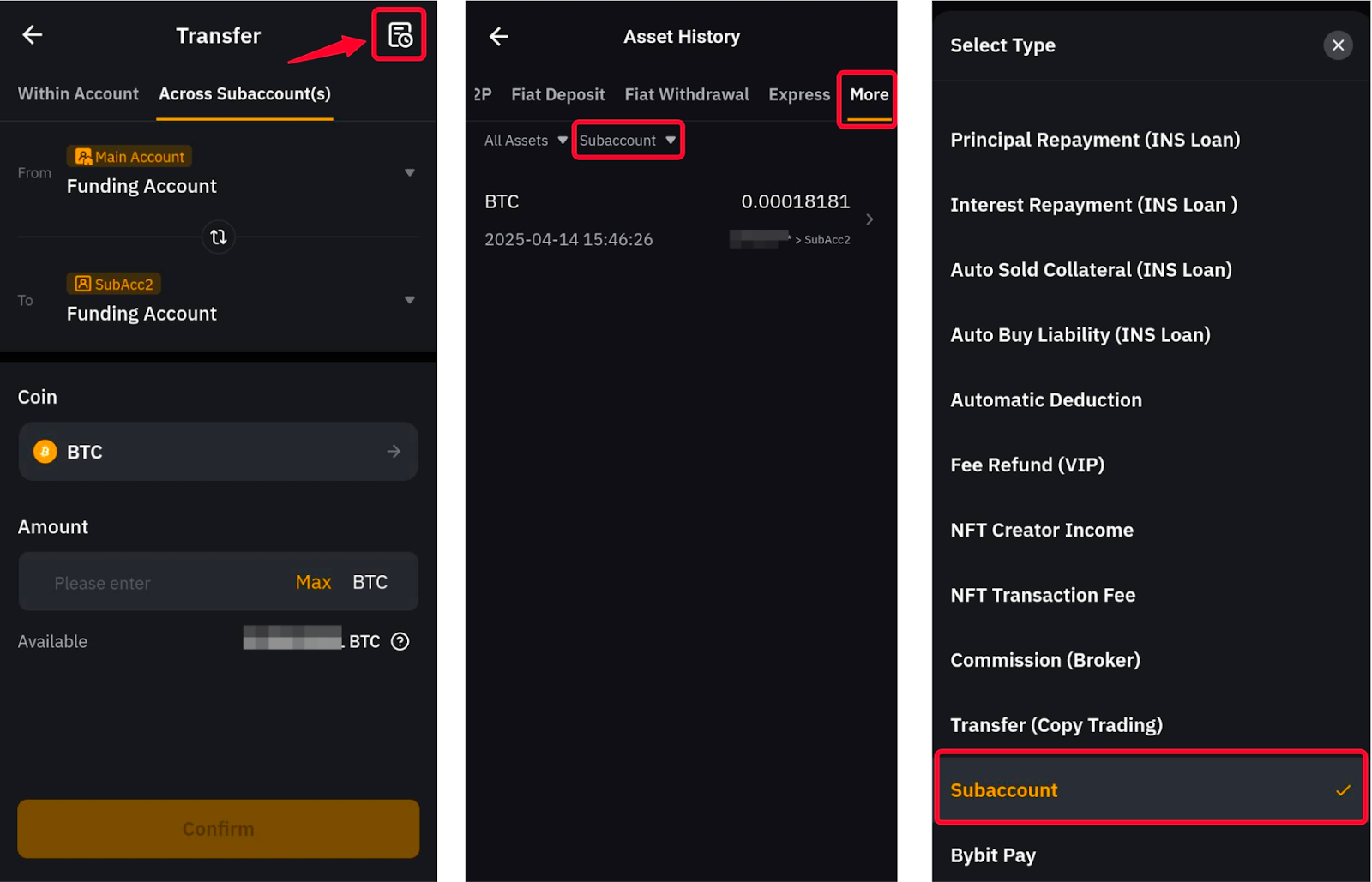Viewport: 1372px width, 882px height.
Task: Switch to Within Account tab
Action: [x=78, y=94]
